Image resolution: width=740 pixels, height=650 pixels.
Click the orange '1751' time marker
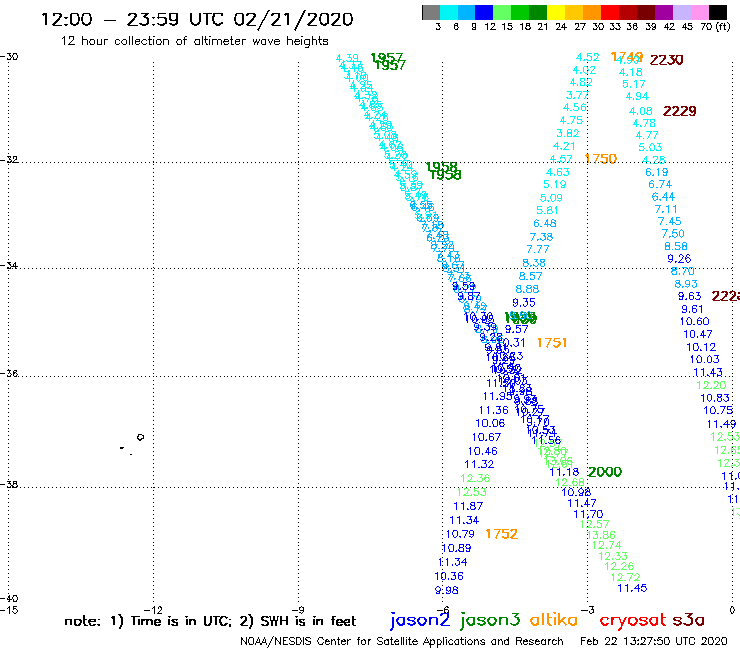point(552,343)
